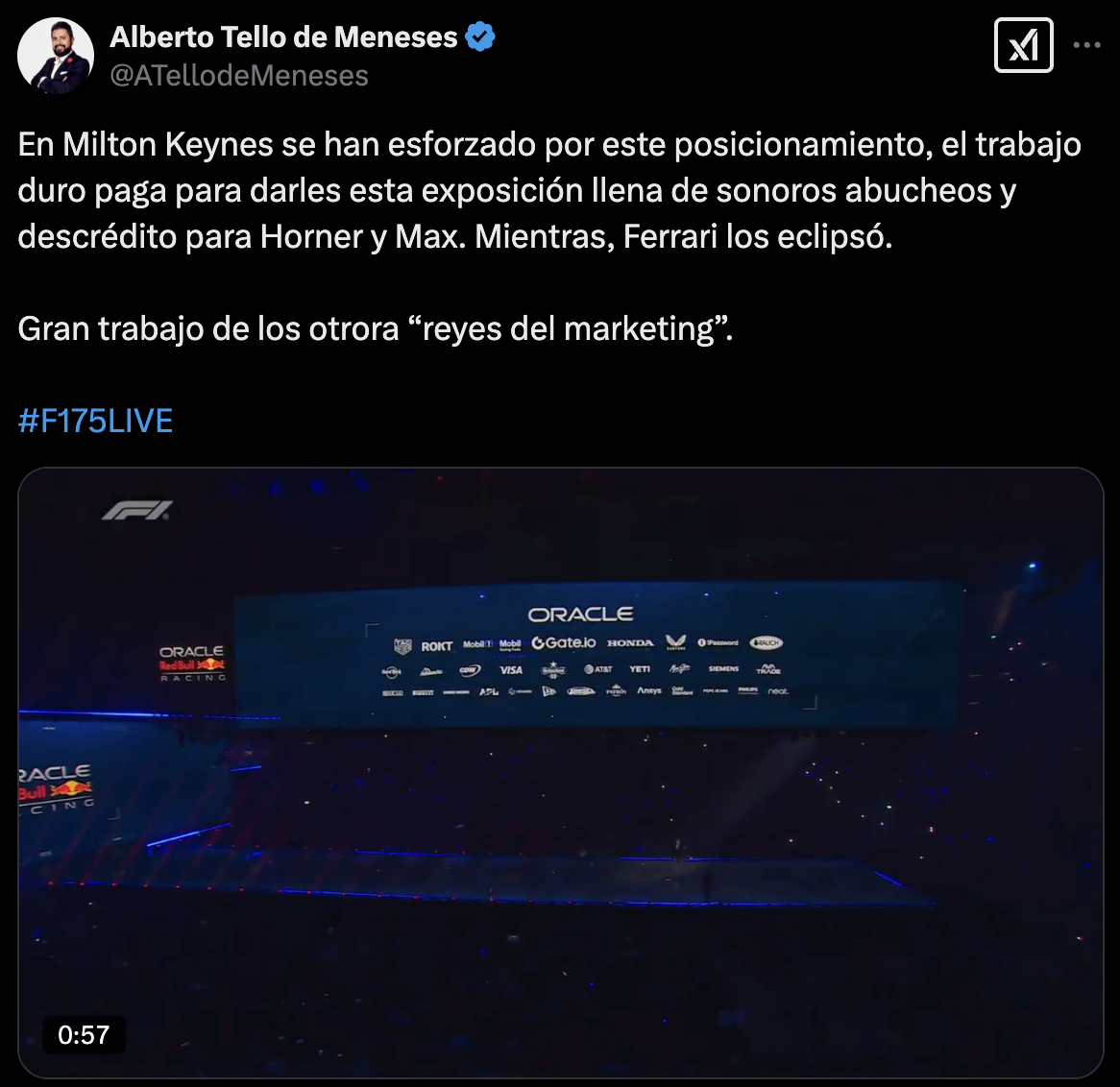Click the Alberto Tello de Meneses display name
Image resolution: width=1120 pixels, height=1087 pixels.
tap(282, 37)
